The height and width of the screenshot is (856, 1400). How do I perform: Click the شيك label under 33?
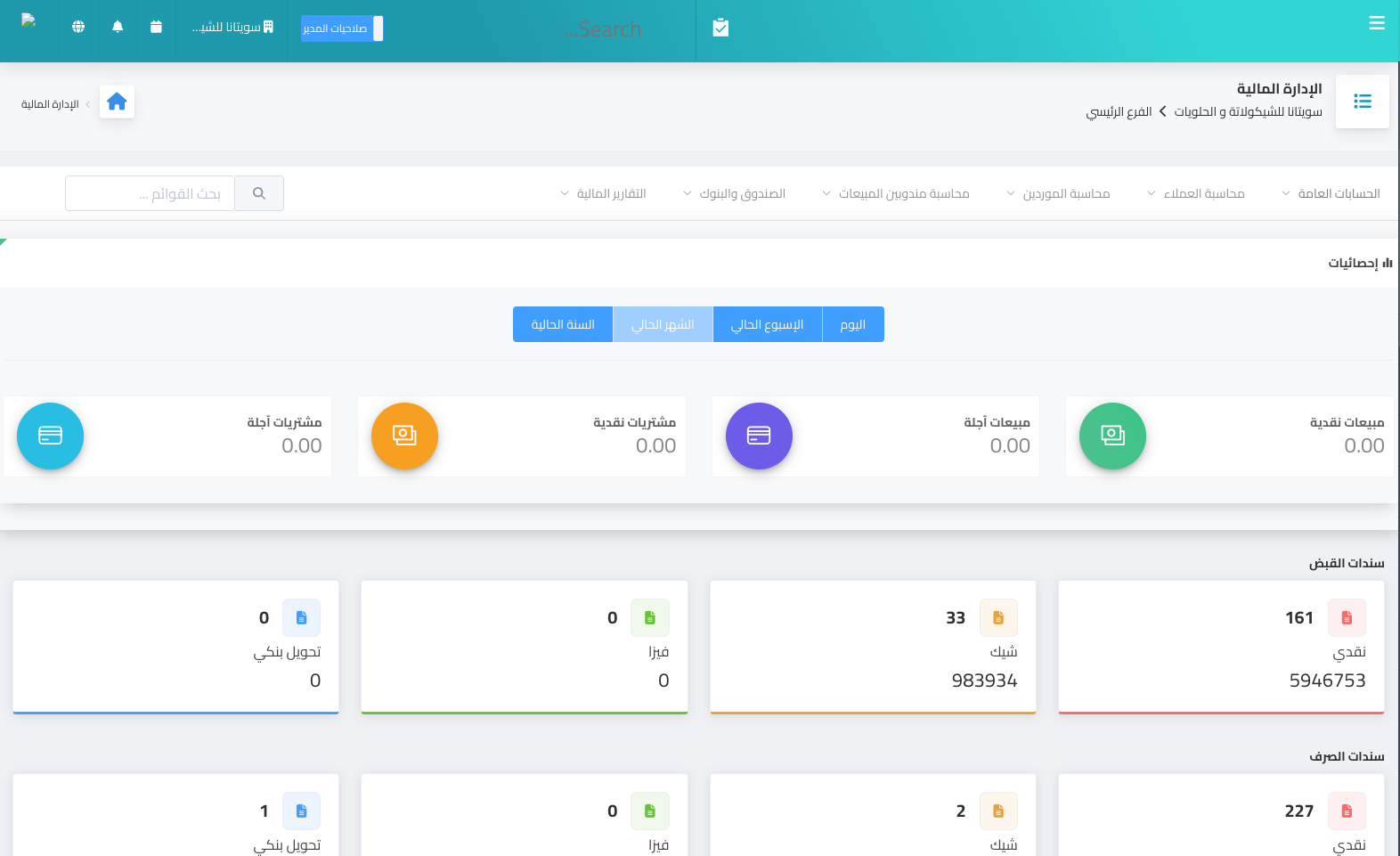pyautogui.click(x=1004, y=652)
